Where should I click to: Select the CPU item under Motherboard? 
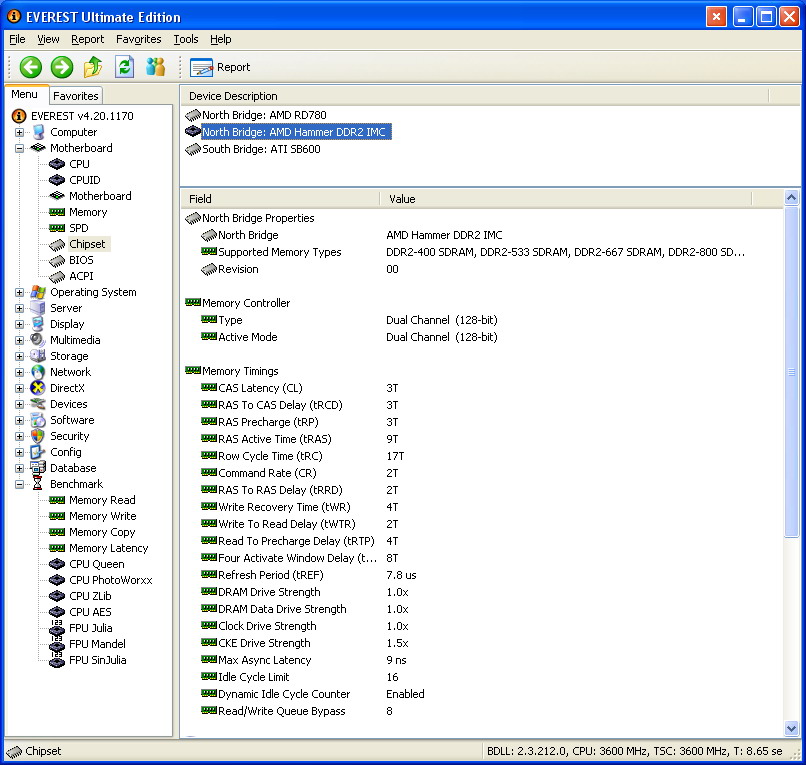(x=79, y=164)
